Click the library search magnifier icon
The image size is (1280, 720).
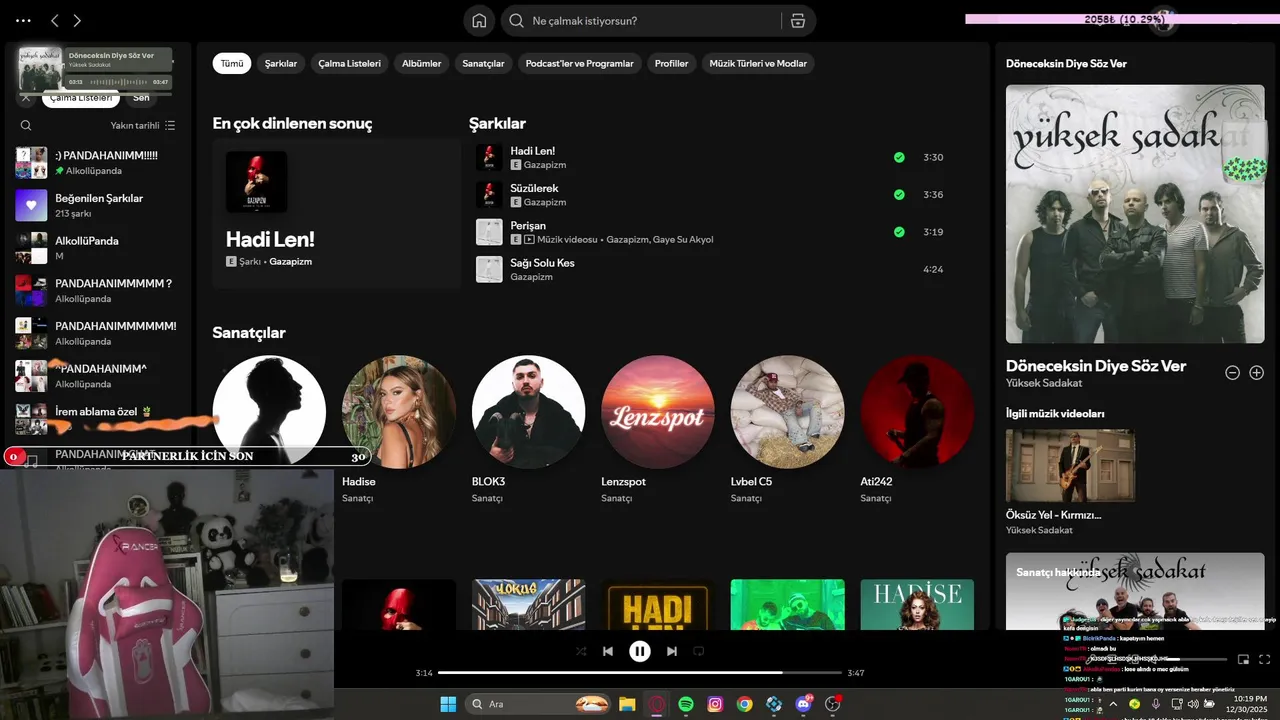coord(26,126)
